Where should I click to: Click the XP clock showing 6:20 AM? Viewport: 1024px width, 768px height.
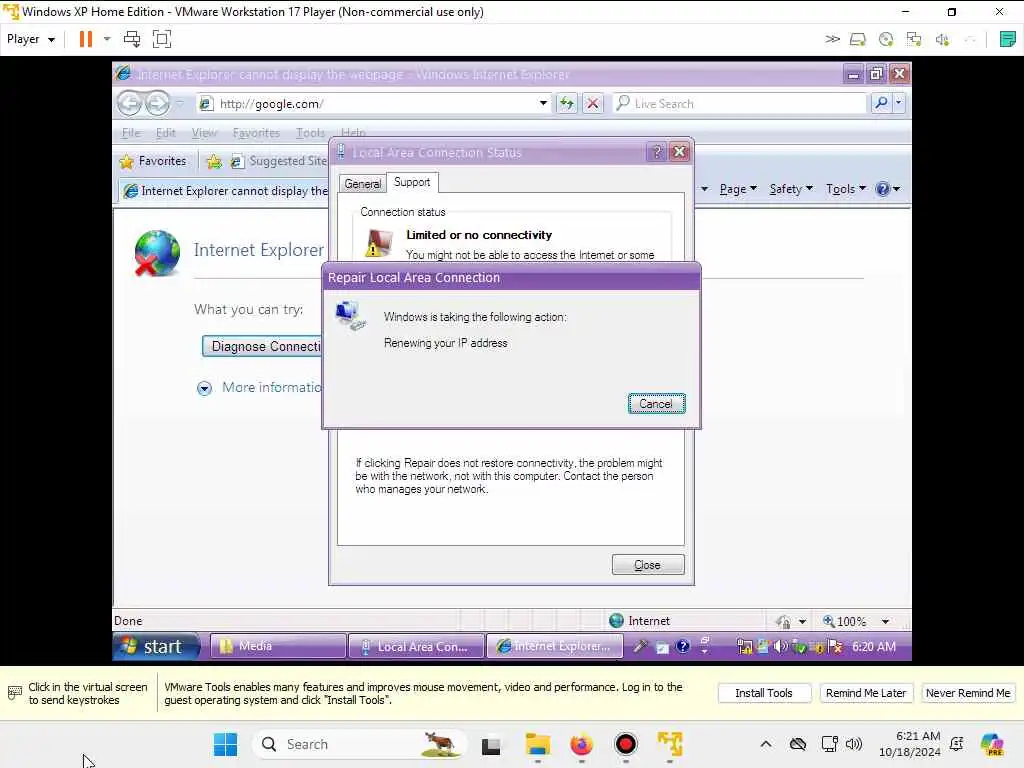[x=873, y=647]
